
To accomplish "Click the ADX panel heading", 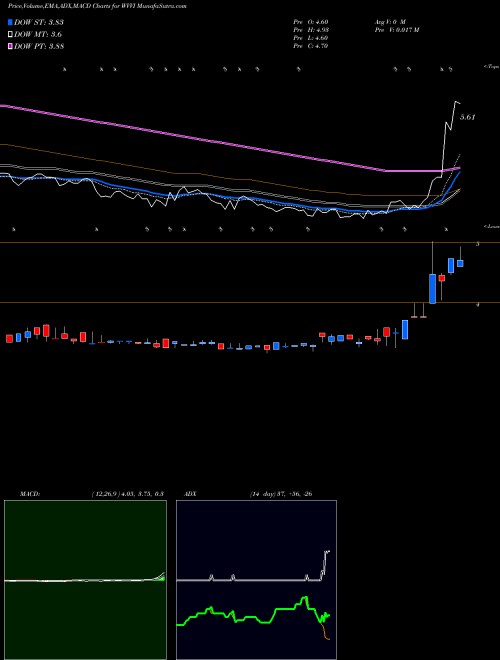I will tap(191, 494).
